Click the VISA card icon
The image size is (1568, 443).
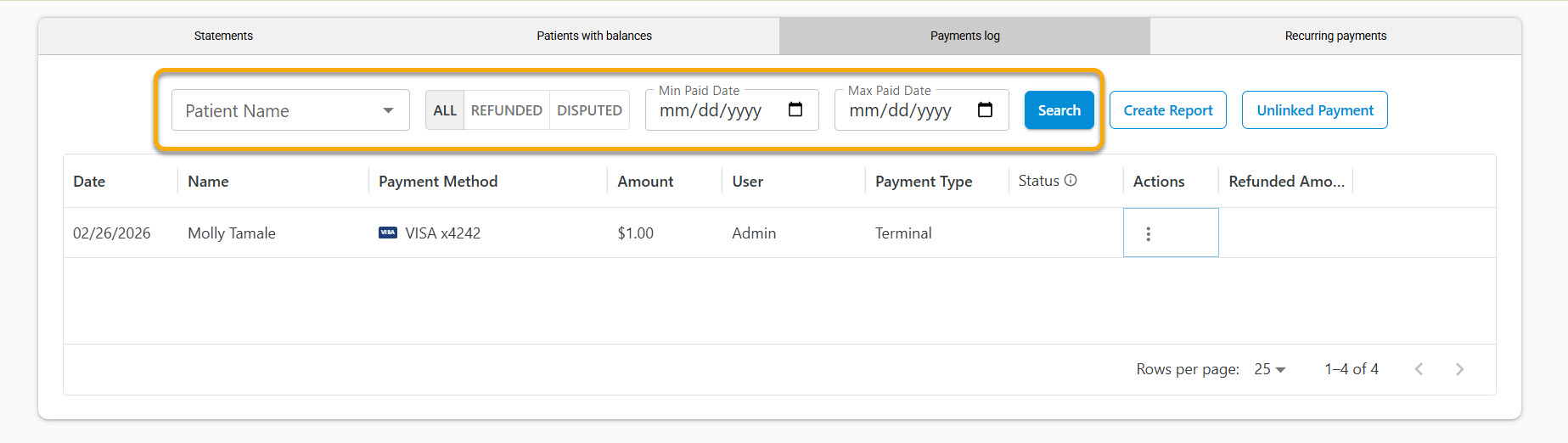click(388, 233)
